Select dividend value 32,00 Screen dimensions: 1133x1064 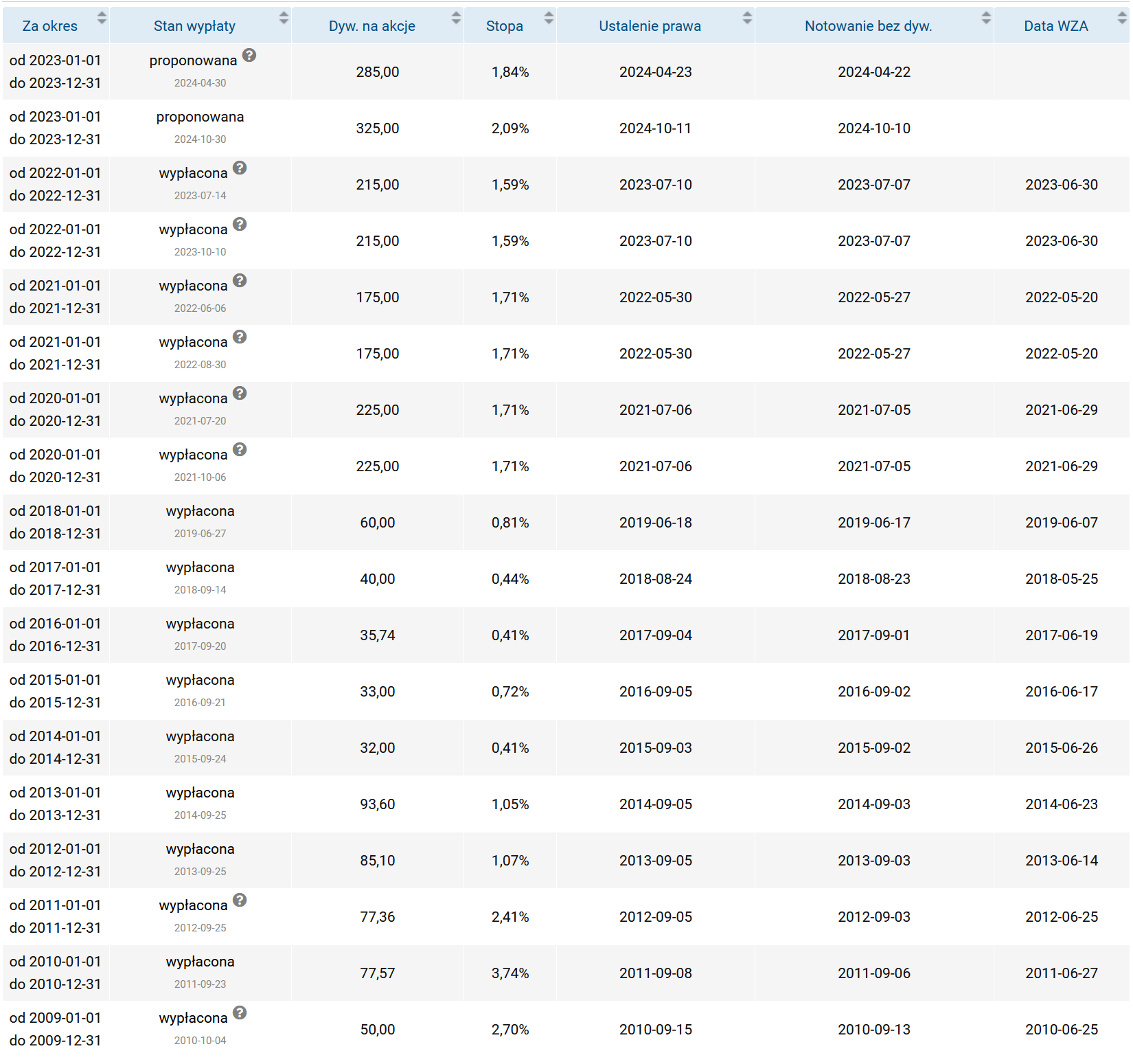click(378, 748)
